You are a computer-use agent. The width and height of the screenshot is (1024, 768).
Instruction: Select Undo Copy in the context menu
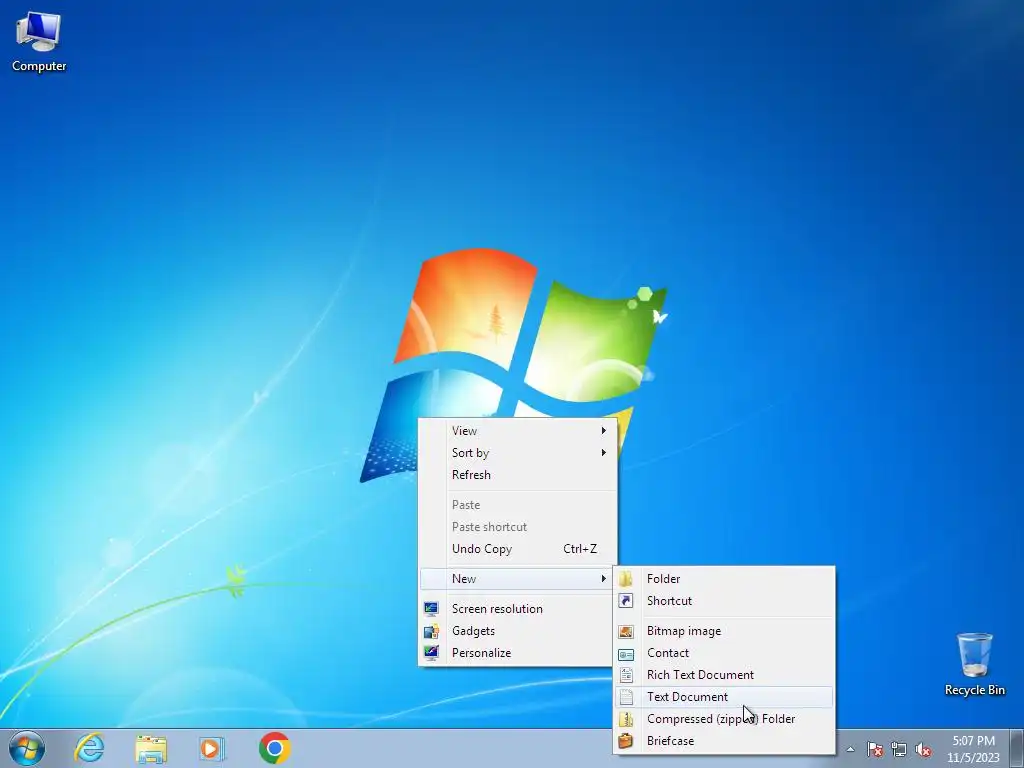pos(517,549)
